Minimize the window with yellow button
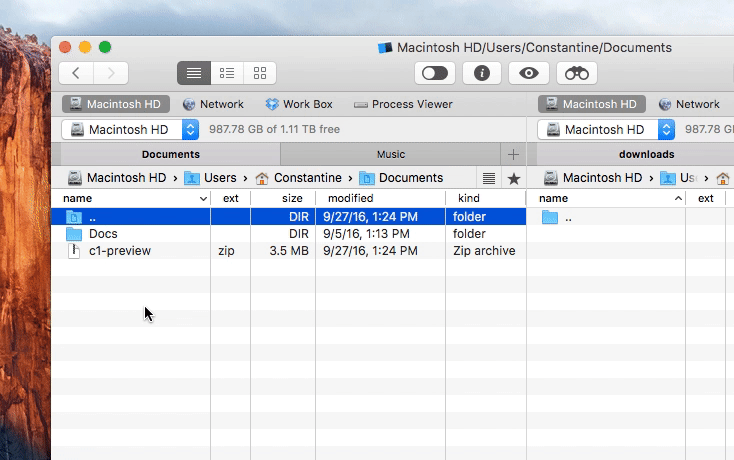The width and height of the screenshot is (734, 460). (x=85, y=47)
